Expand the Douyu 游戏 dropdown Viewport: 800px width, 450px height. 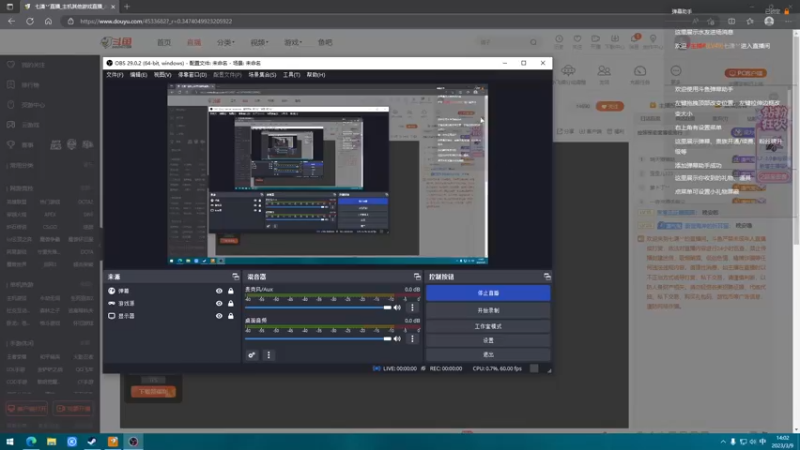(x=293, y=42)
